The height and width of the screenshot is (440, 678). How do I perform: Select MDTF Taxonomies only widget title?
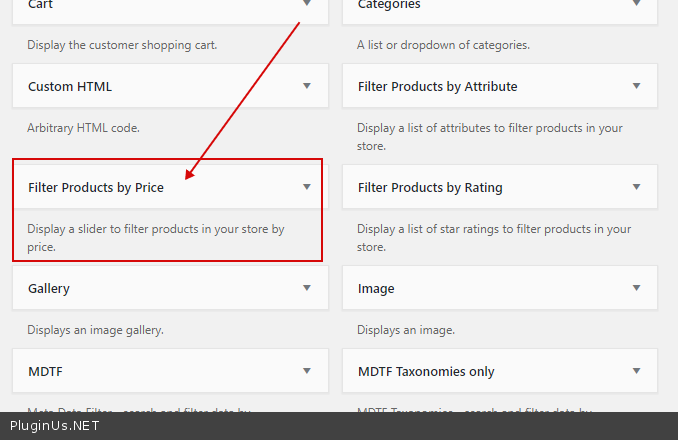(426, 371)
